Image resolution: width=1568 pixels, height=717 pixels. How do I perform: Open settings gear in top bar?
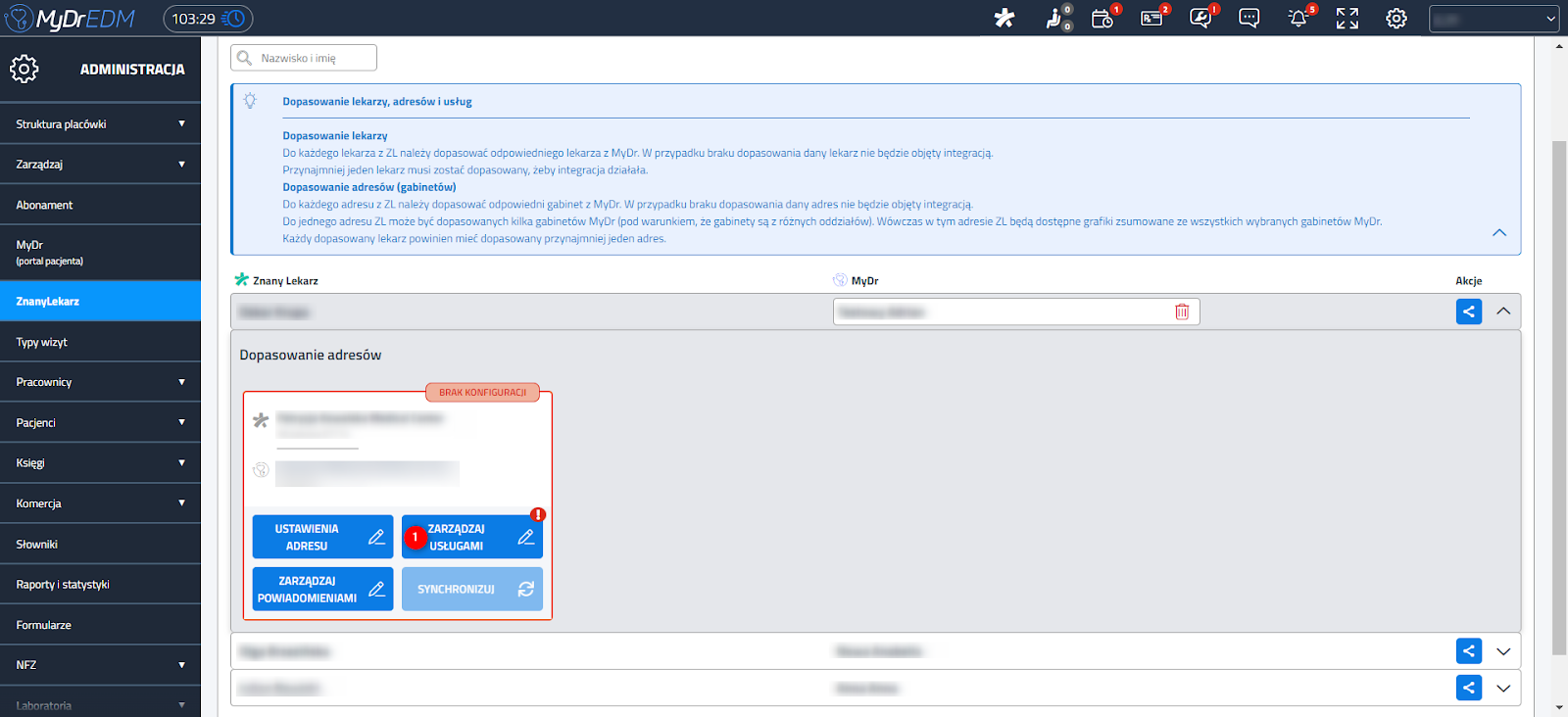click(x=1396, y=18)
